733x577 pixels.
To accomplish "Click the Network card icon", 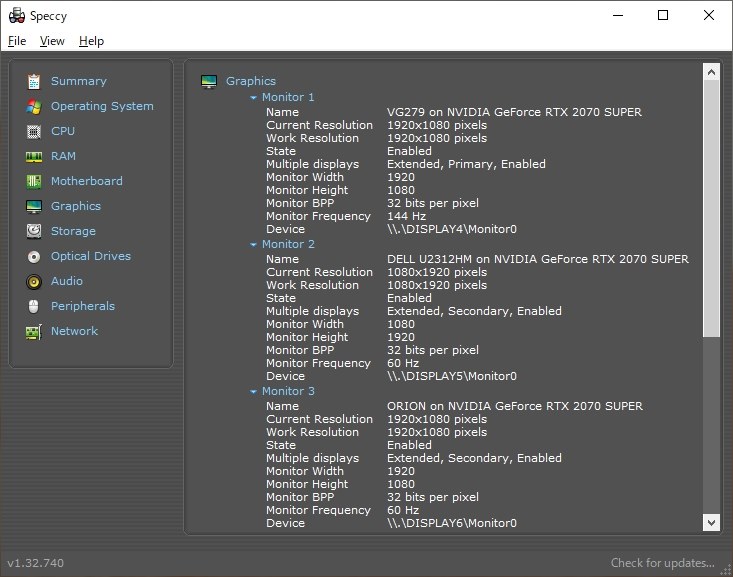I will pyautogui.click(x=34, y=332).
